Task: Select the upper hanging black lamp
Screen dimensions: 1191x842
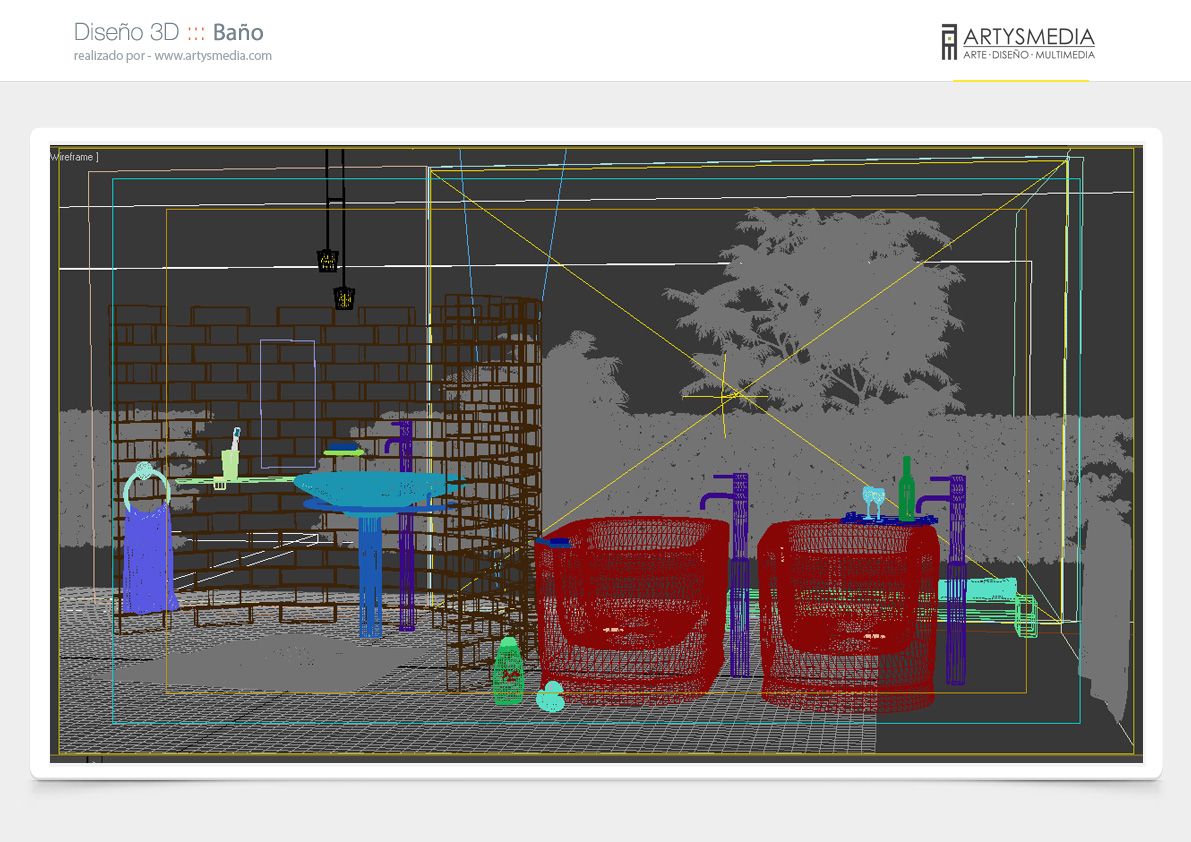Action: [x=327, y=260]
